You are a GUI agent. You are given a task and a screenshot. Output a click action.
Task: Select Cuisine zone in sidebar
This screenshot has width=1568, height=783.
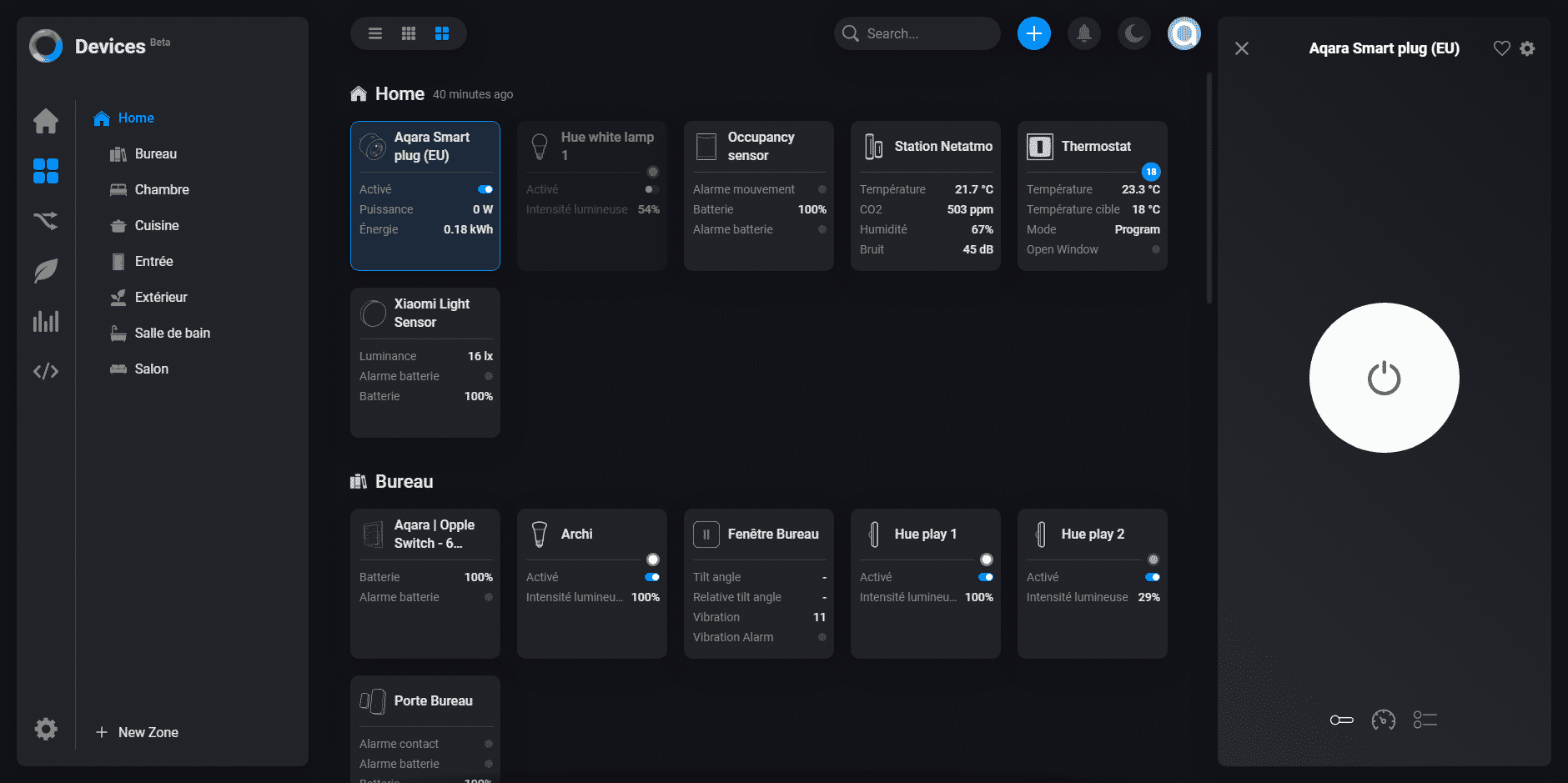point(145,225)
